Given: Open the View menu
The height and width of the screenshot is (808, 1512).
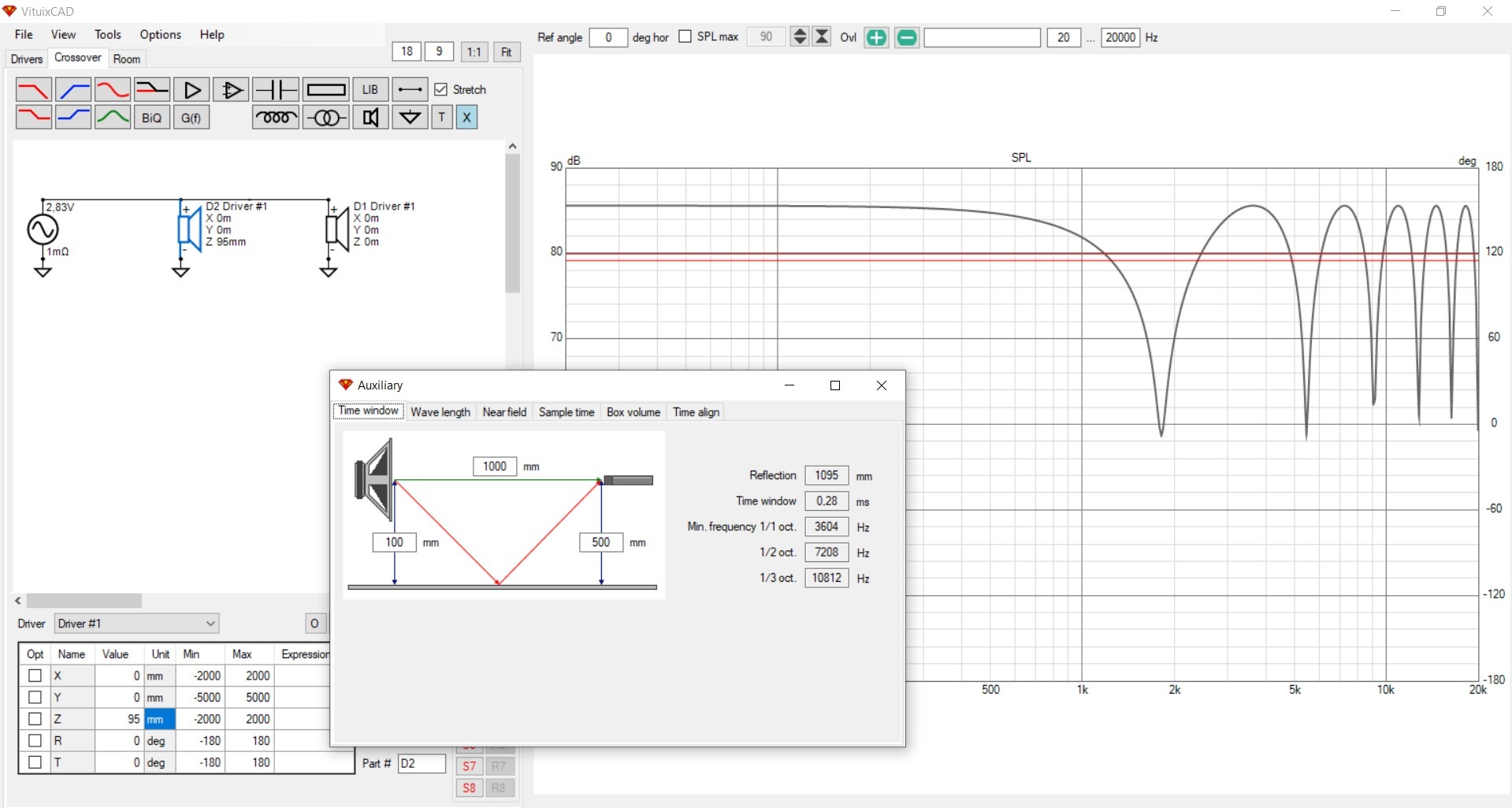Looking at the screenshot, I should tap(63, 35).
